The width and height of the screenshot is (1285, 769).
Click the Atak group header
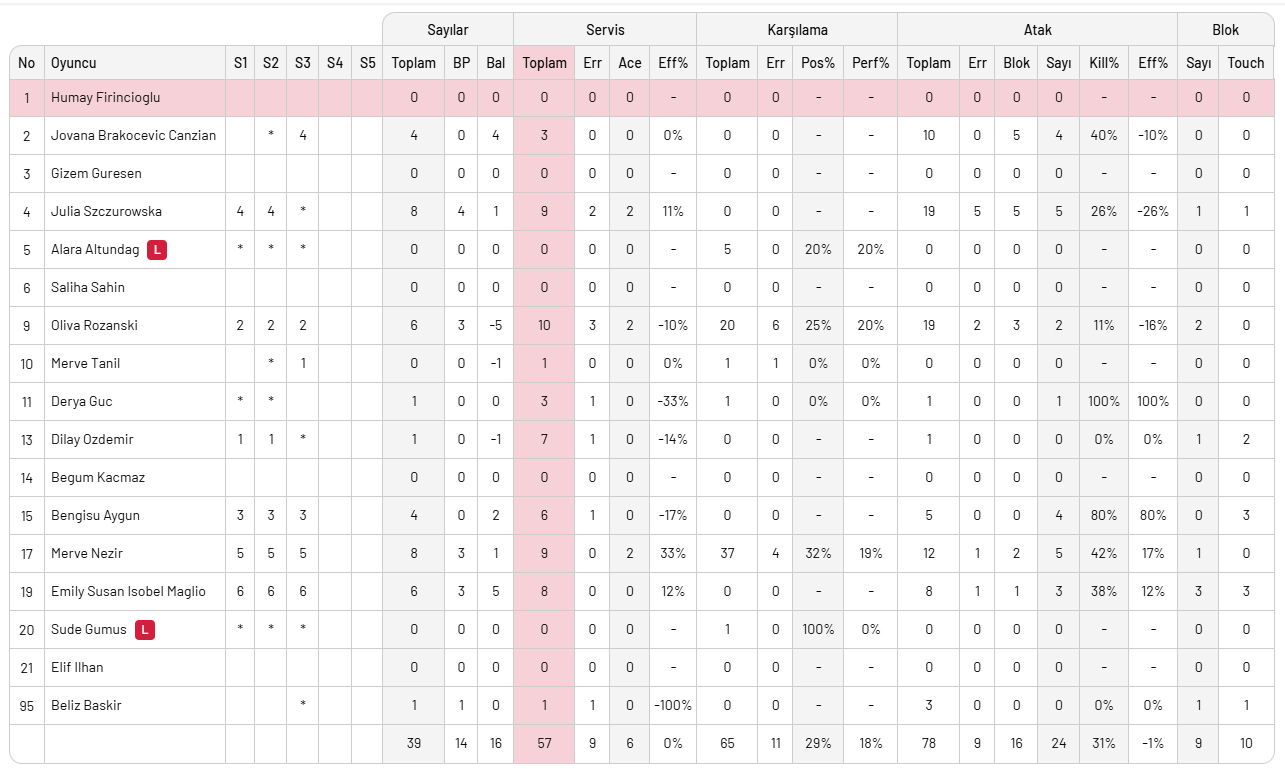pos(1037,30)
